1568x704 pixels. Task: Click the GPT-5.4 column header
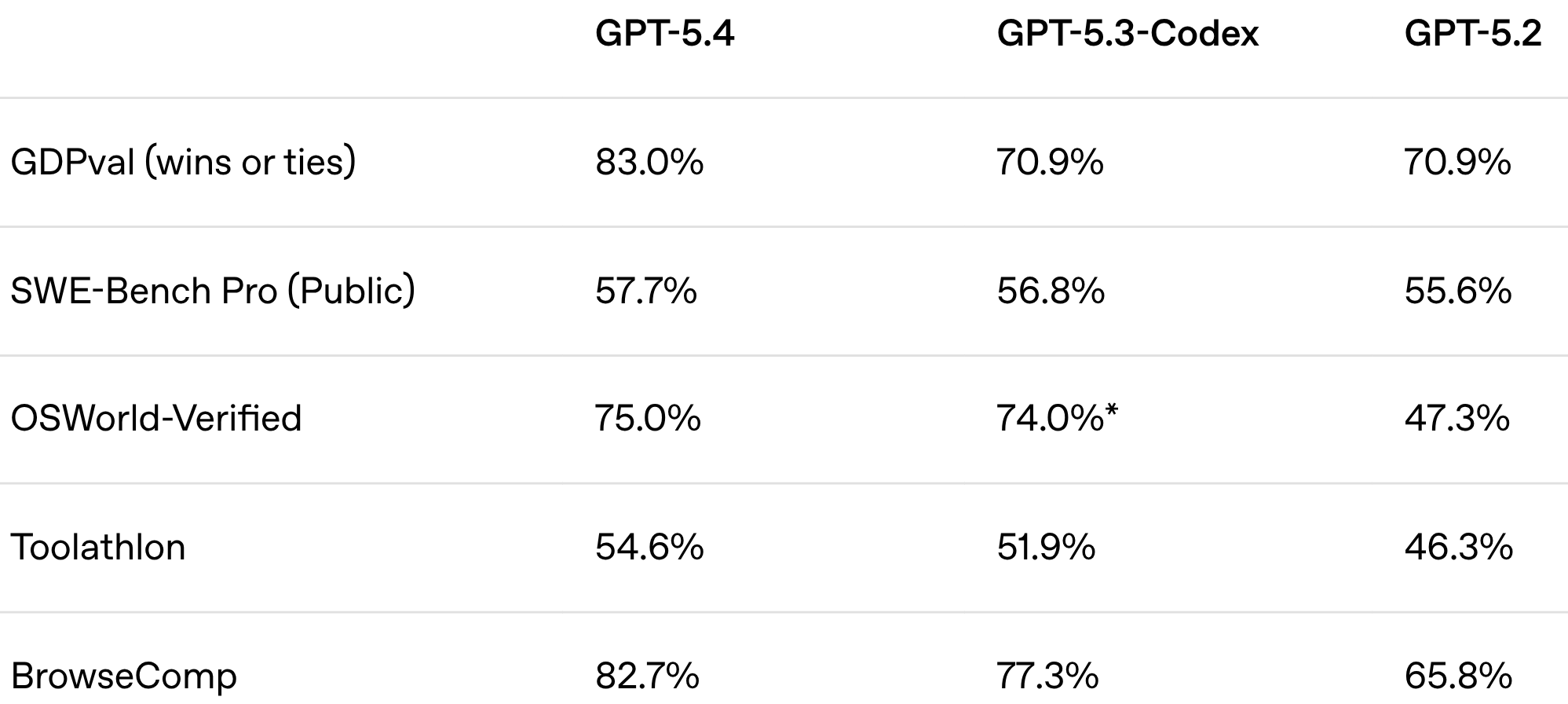coord(664,34)
